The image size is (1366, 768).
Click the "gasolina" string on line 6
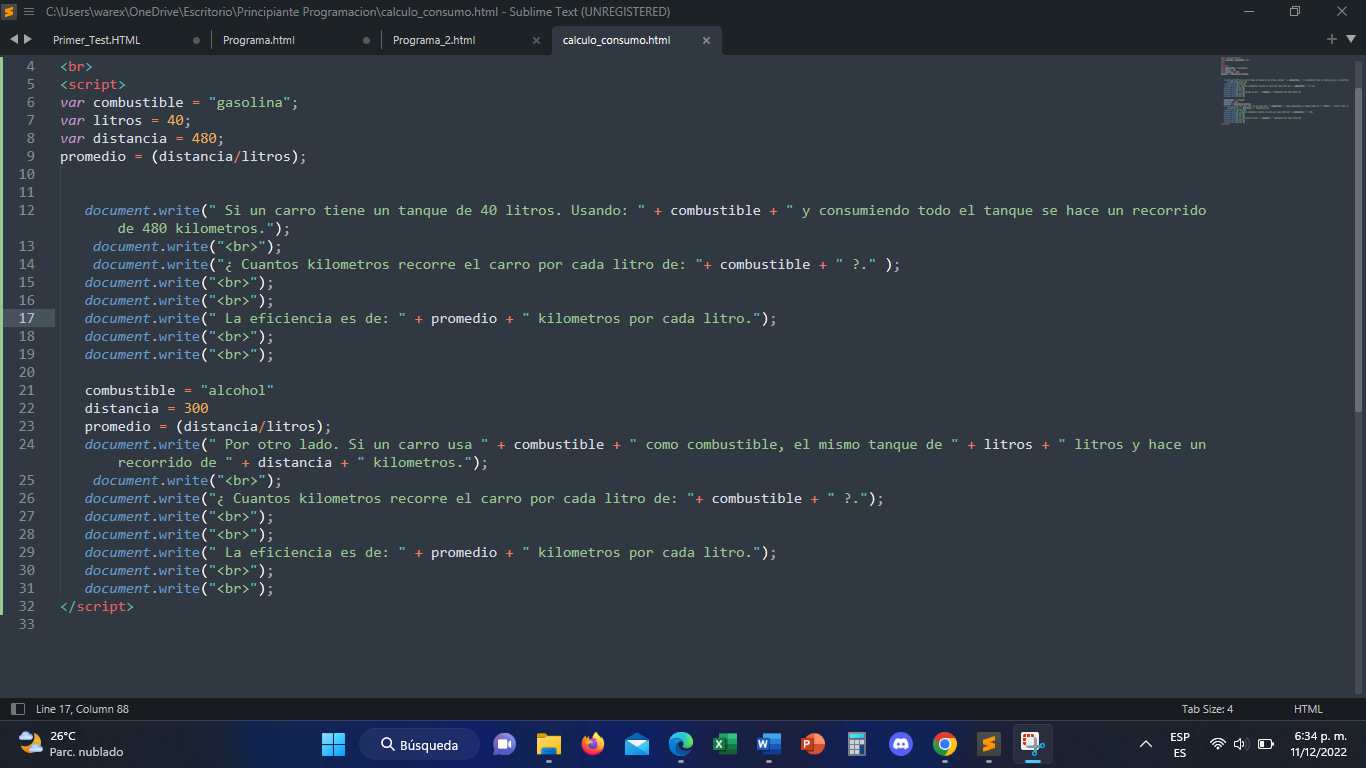pyautogui.click(x=249, y=102)
